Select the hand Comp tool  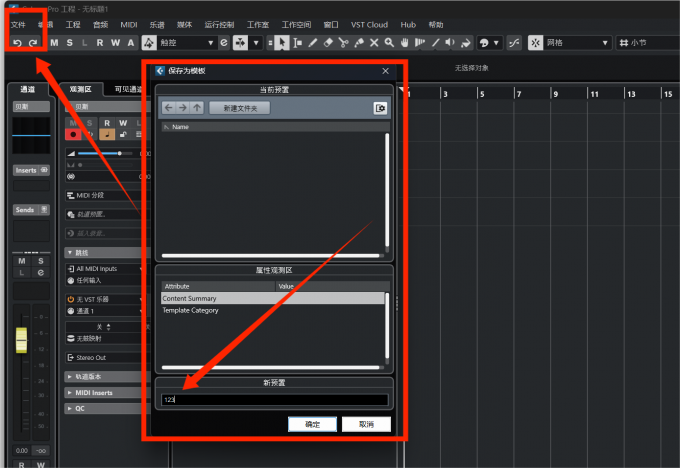tap(405, 43)
